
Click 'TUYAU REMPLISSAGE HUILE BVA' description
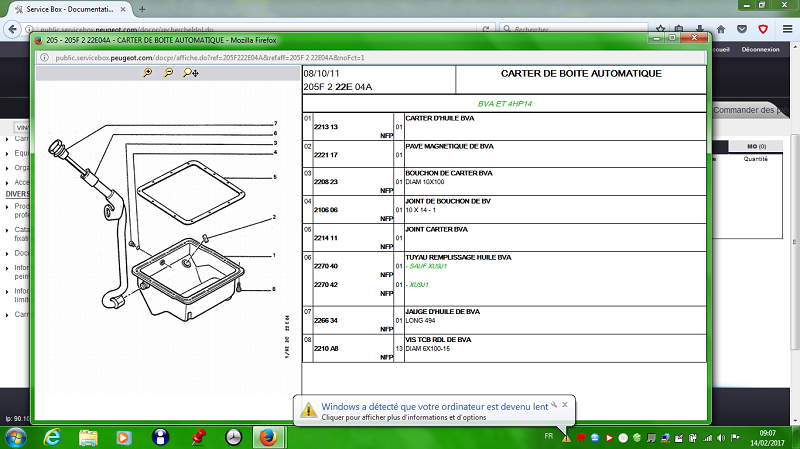[x=458, y=258]
